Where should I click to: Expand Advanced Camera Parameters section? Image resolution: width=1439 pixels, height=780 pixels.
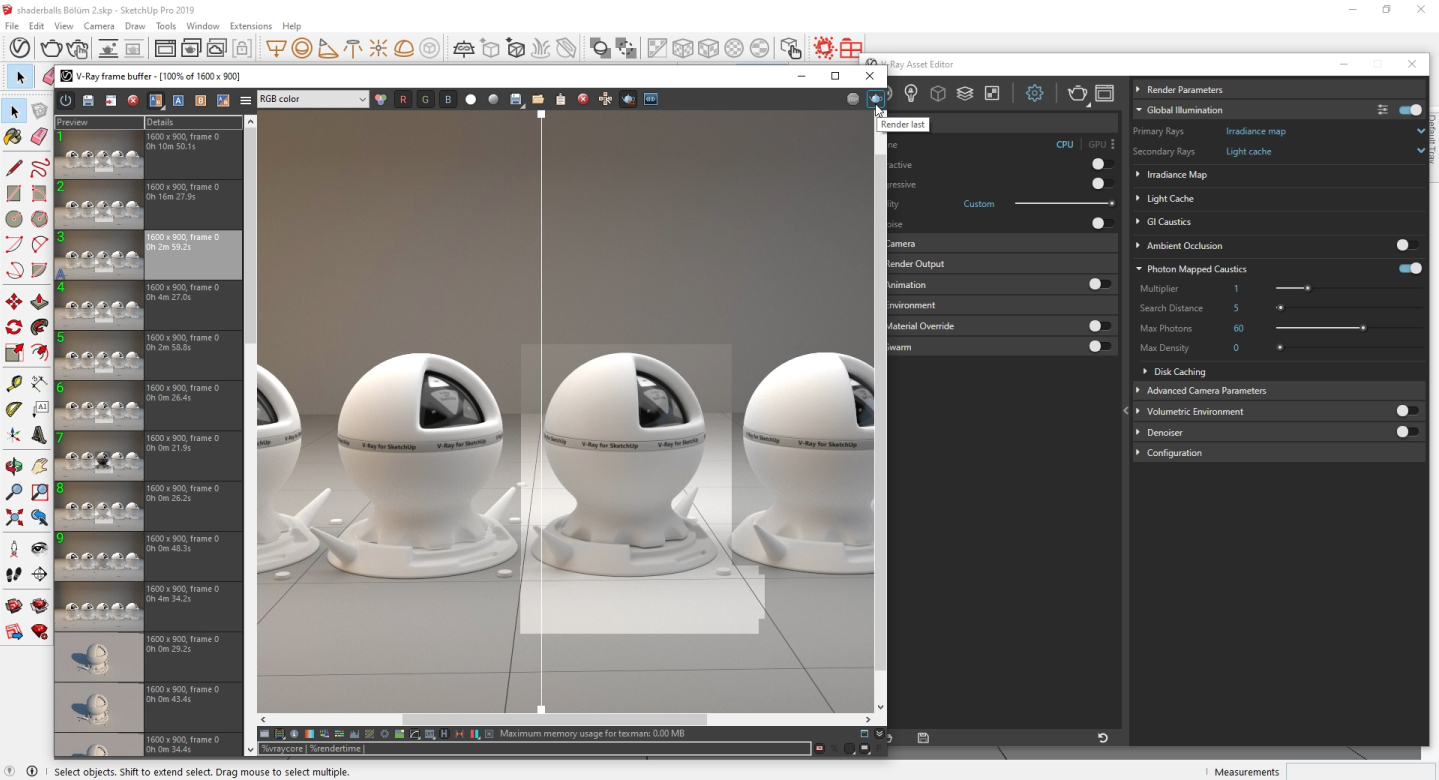point(1279,391)
